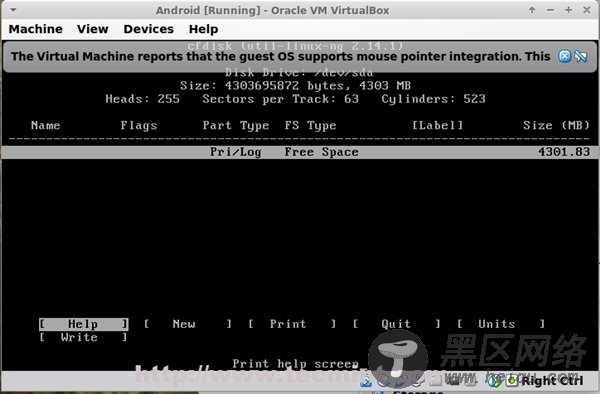
Task: Click the Size: 4303695872 bytes line
Action: point(295,86)
